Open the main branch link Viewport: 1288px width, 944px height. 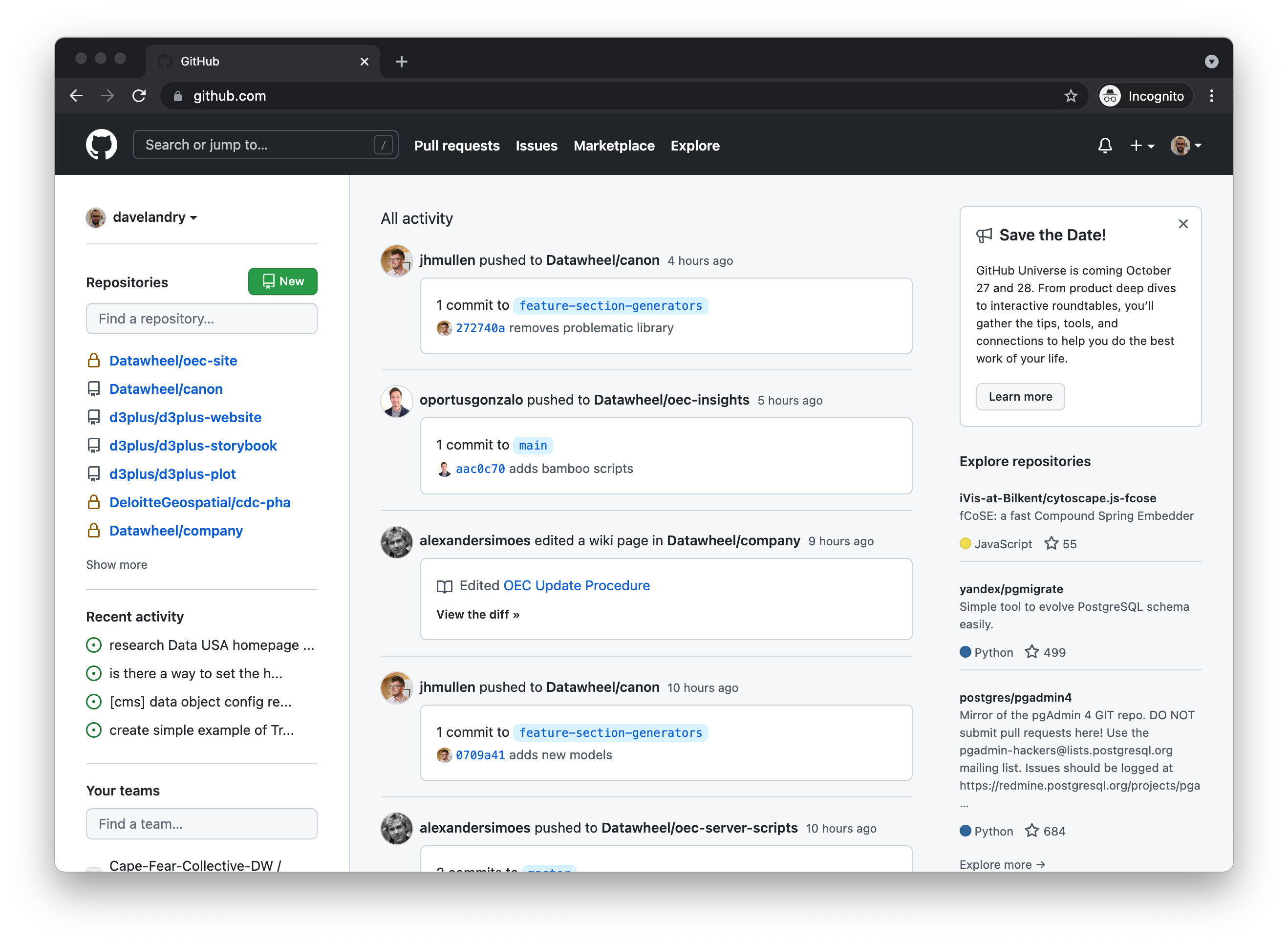pyautogui.click(x=533, y=445)
